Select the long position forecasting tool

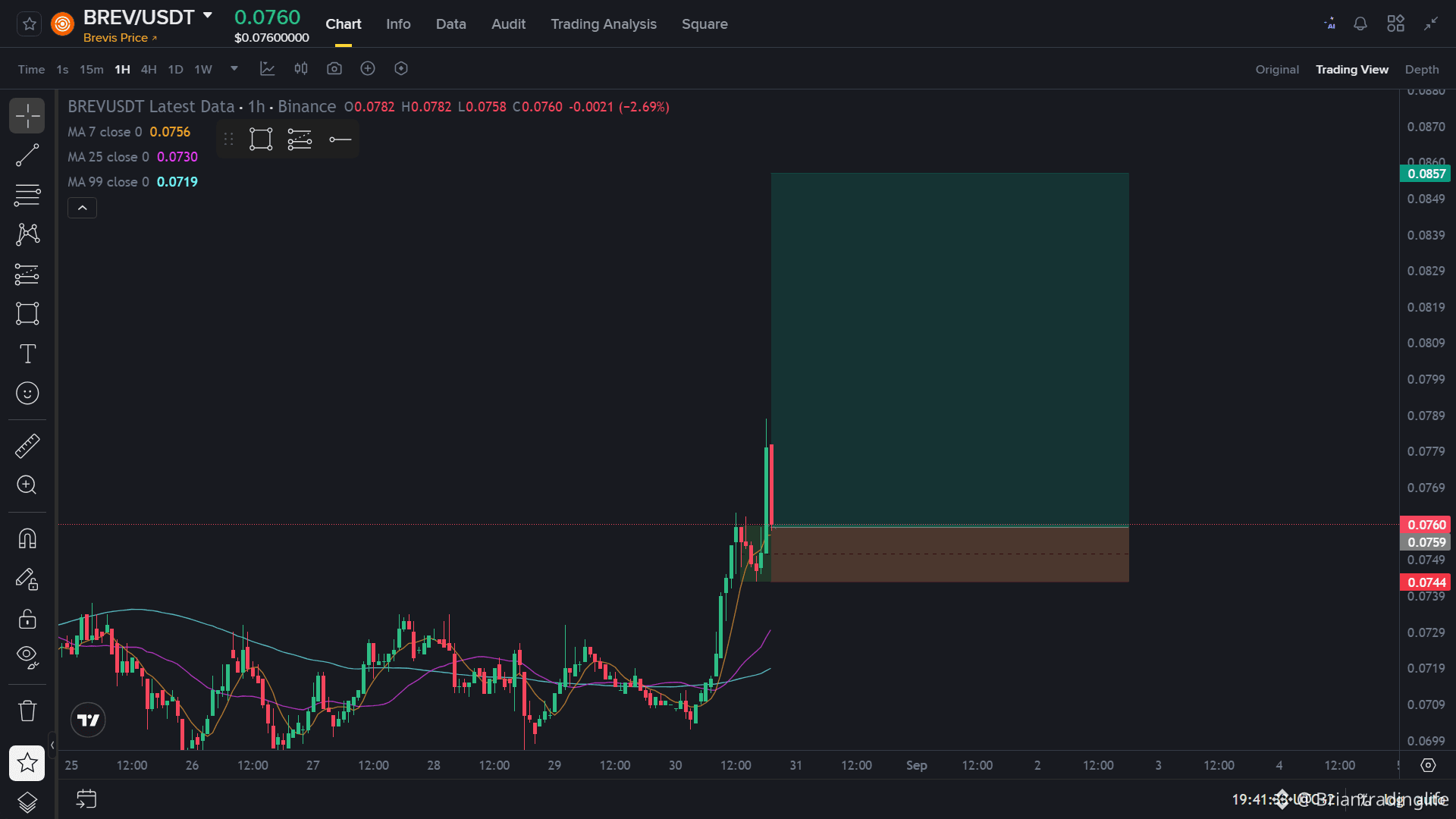pos(27,274)
